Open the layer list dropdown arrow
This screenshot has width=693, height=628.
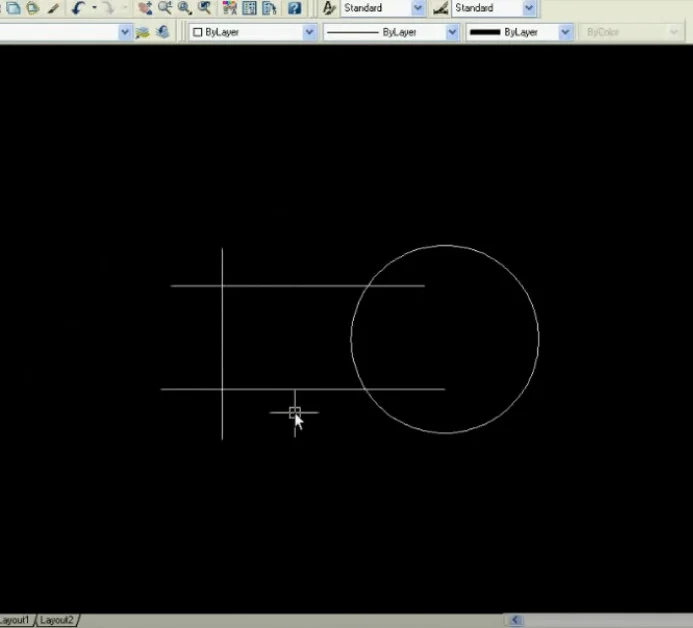125,32
